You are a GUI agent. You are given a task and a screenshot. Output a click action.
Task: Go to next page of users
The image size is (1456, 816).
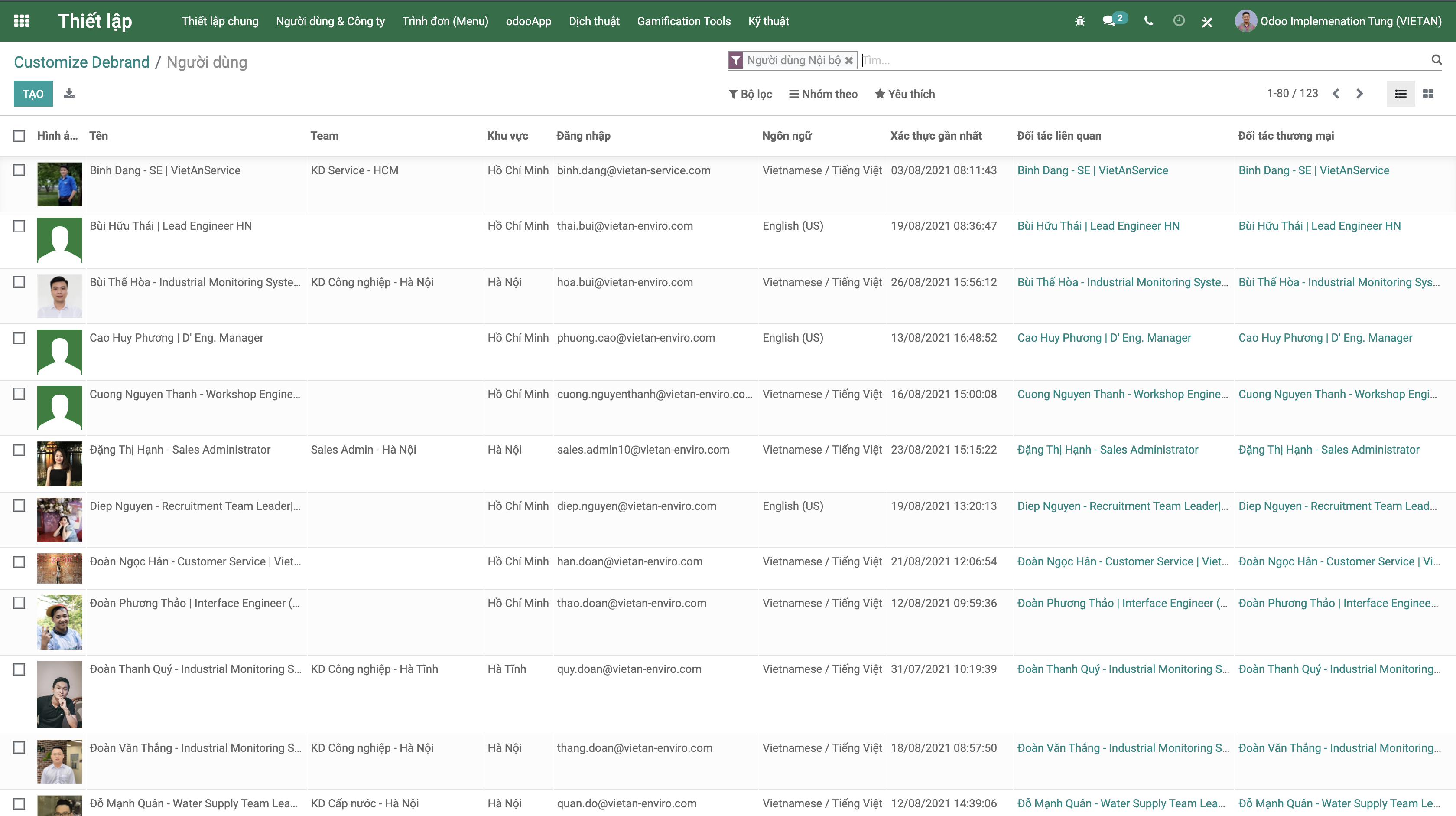1359,93
